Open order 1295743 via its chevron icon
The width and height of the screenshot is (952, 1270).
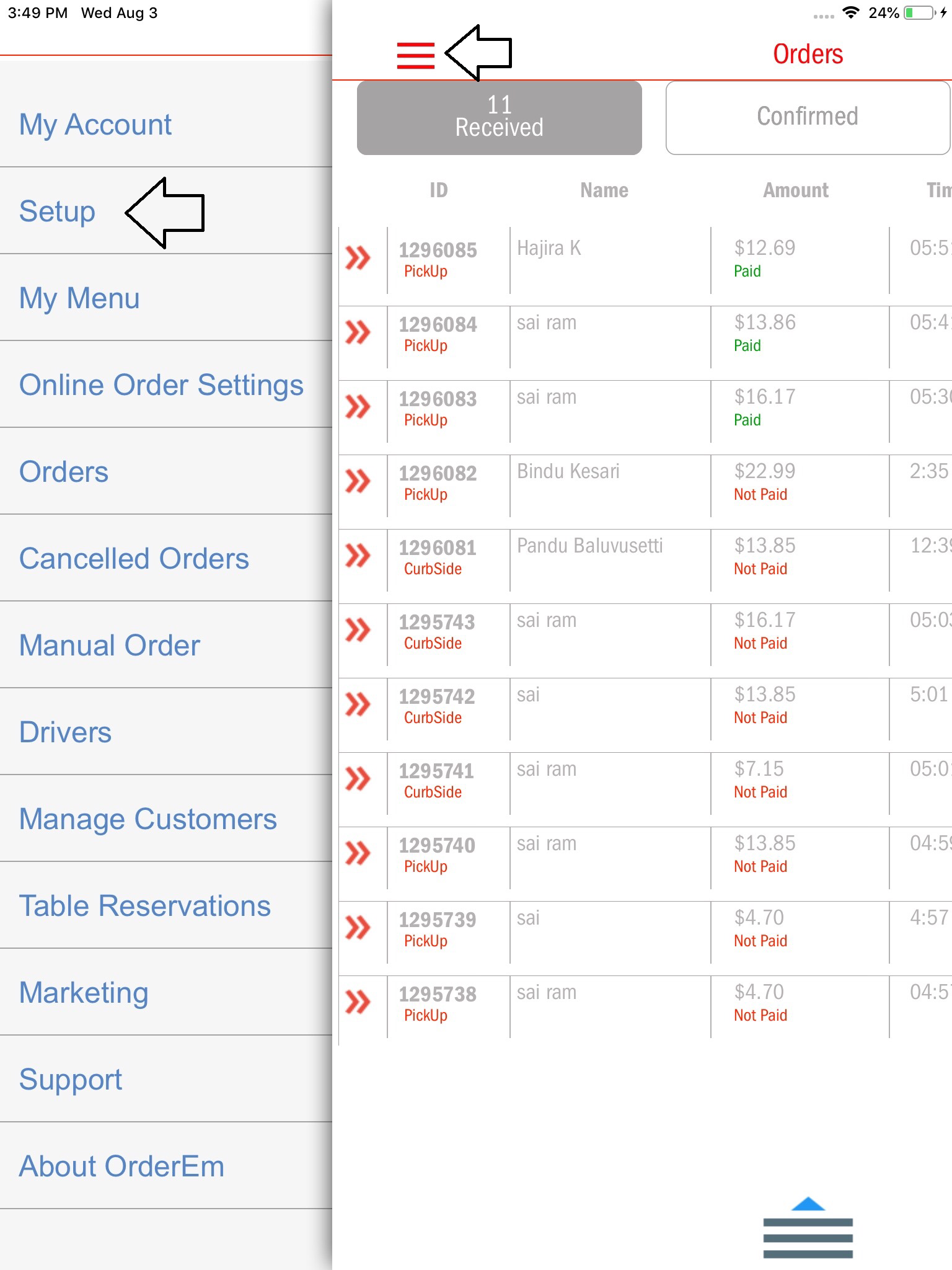358,630
